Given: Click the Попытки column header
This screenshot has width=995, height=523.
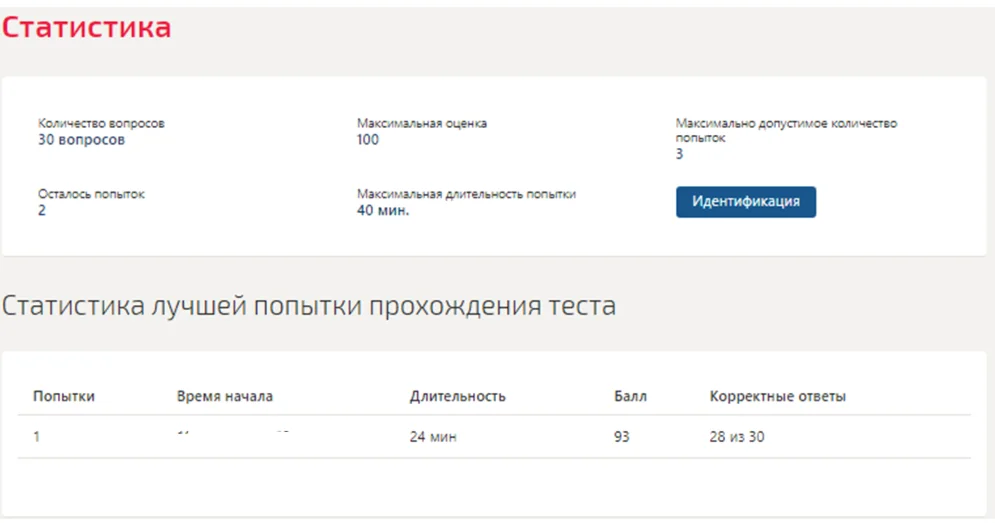Looking at the screenshot, I should (x=63, y=396).
